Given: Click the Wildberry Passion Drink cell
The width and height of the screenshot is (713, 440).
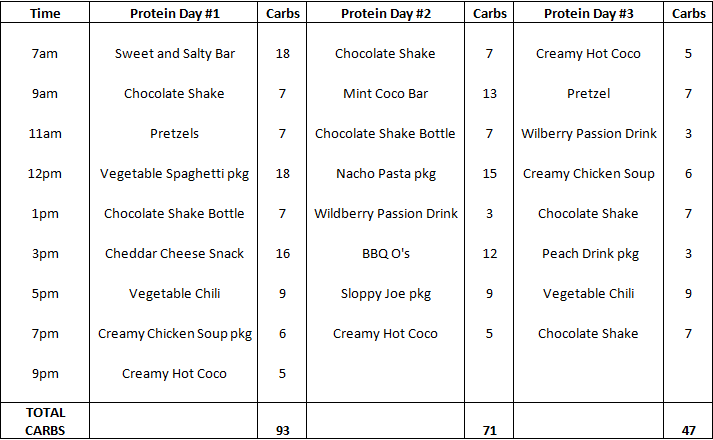Looking at the screenshot, I should 385,213.
